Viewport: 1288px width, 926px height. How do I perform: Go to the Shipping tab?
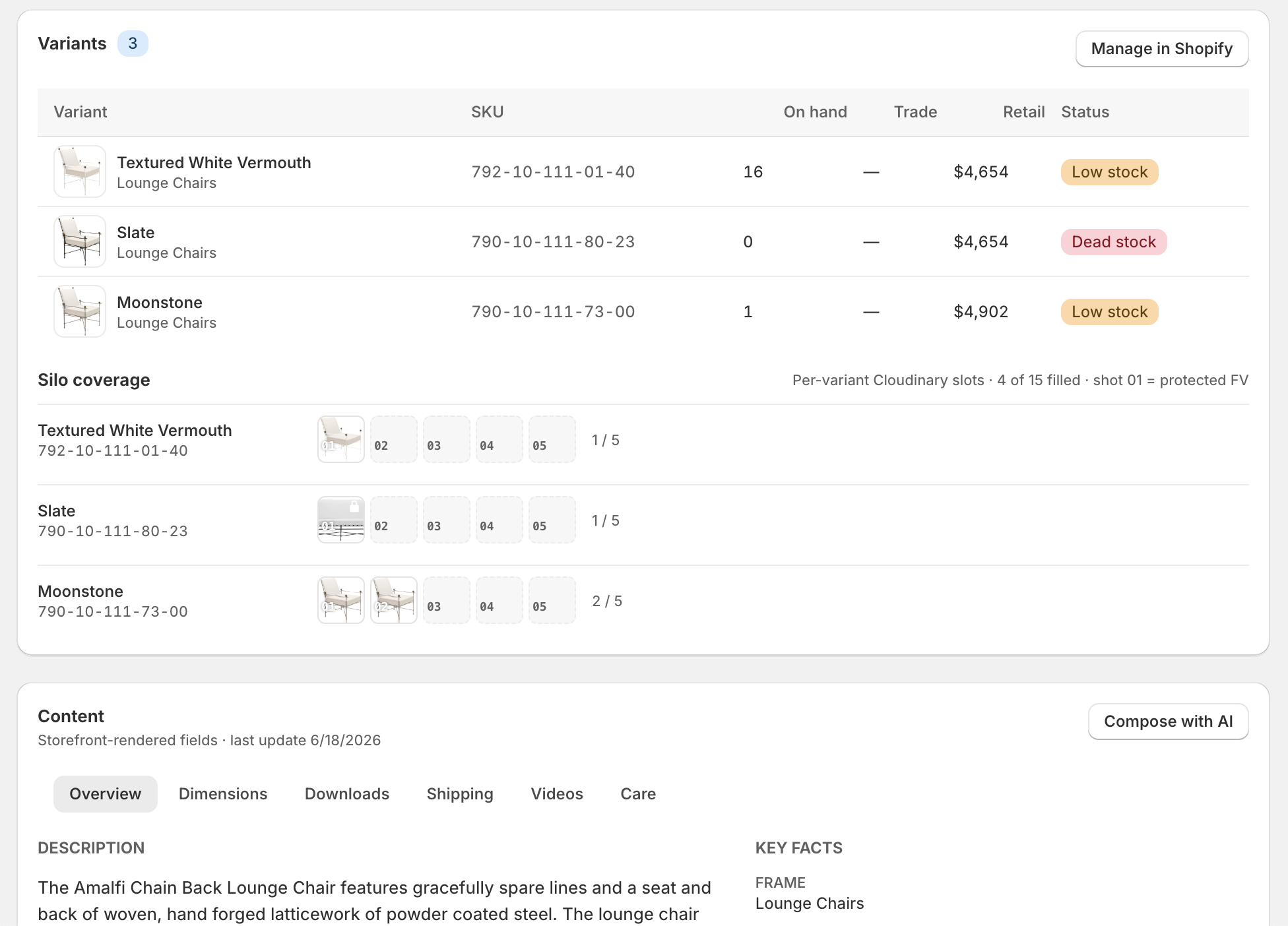coord(460,794)
